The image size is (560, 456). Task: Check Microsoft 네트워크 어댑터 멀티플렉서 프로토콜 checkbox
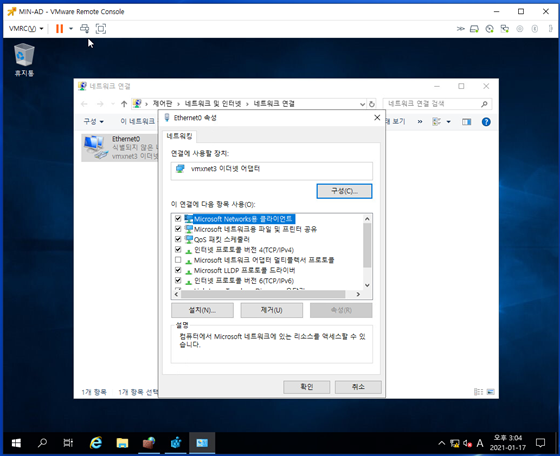(x=178, y=260)
